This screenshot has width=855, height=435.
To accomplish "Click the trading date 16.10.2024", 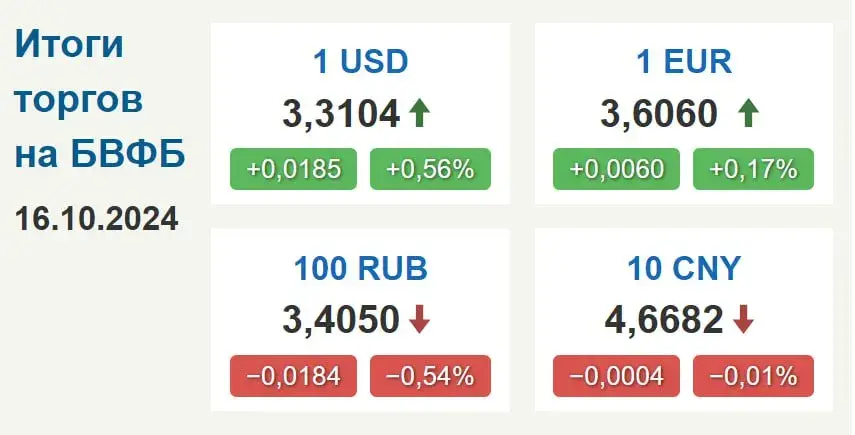I will coord(97,218).
